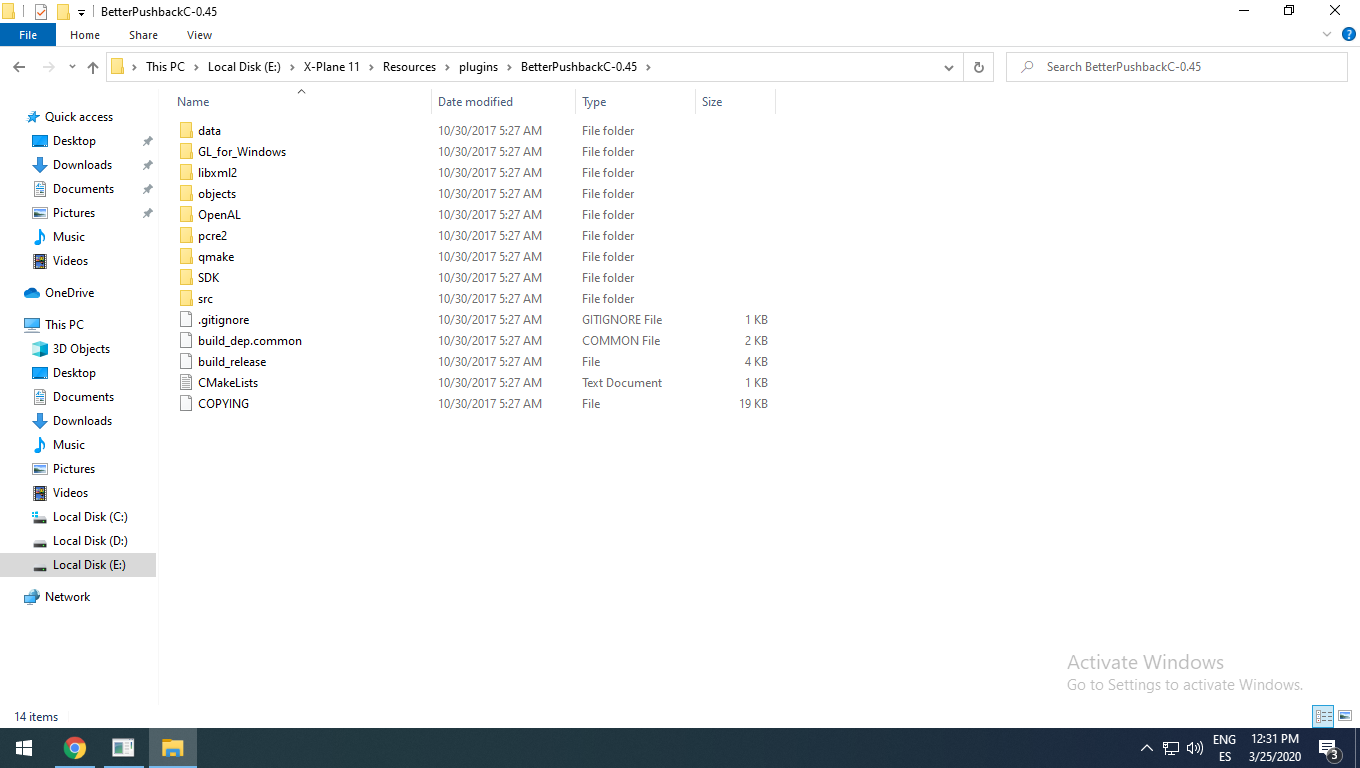
Task: Select Quick access in navigation pane
Action: [78, 117]
